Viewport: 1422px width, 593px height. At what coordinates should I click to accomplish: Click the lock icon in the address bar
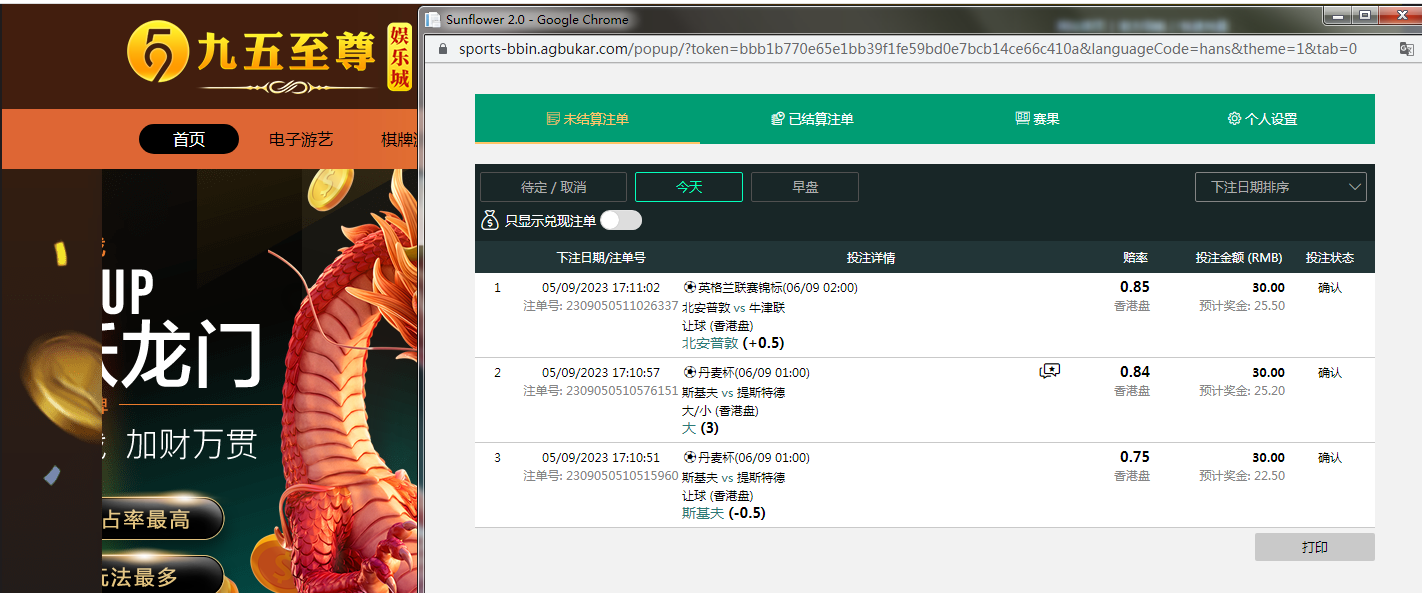pos(442,49)
